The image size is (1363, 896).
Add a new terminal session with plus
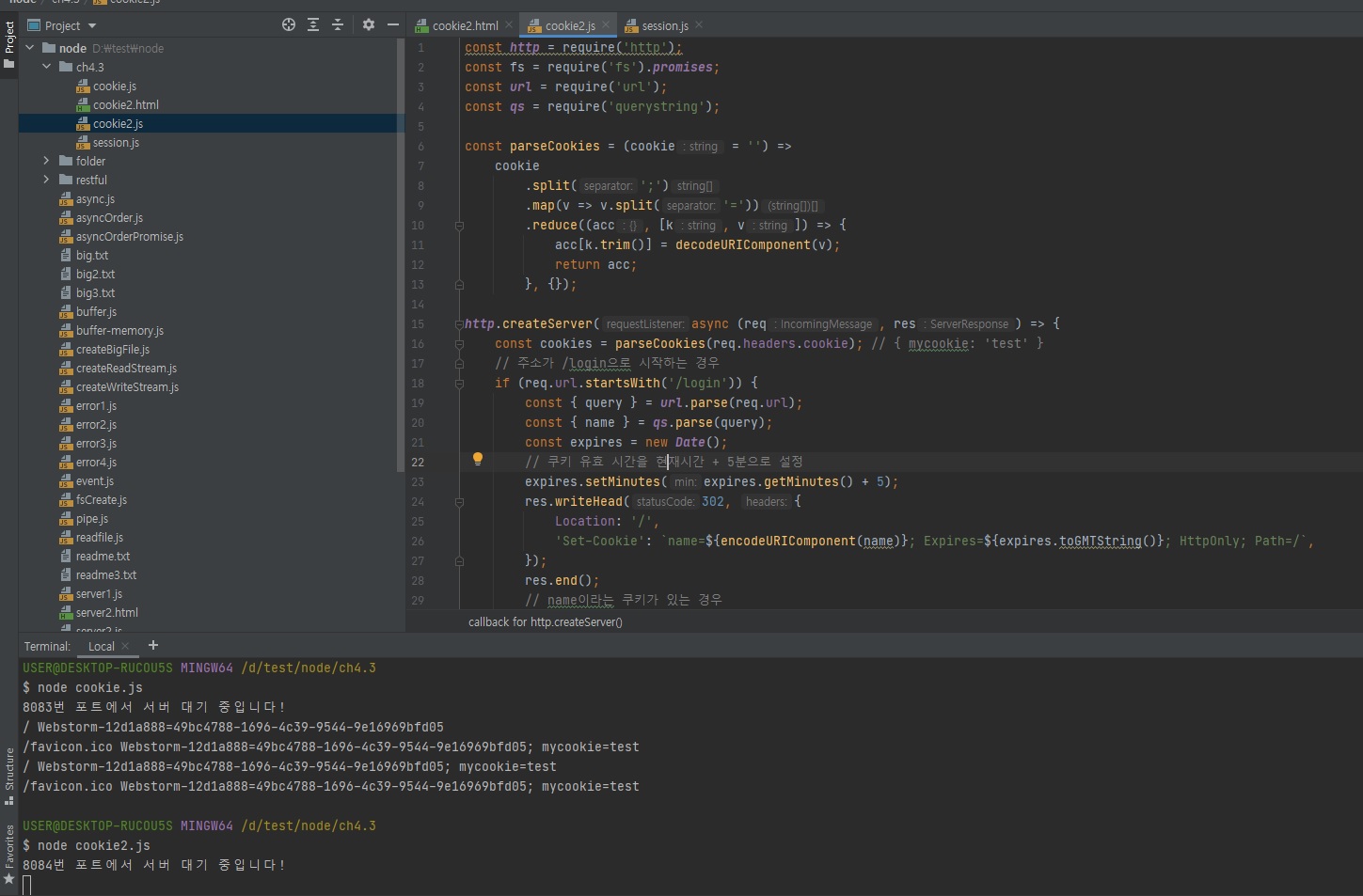(153, 645)
